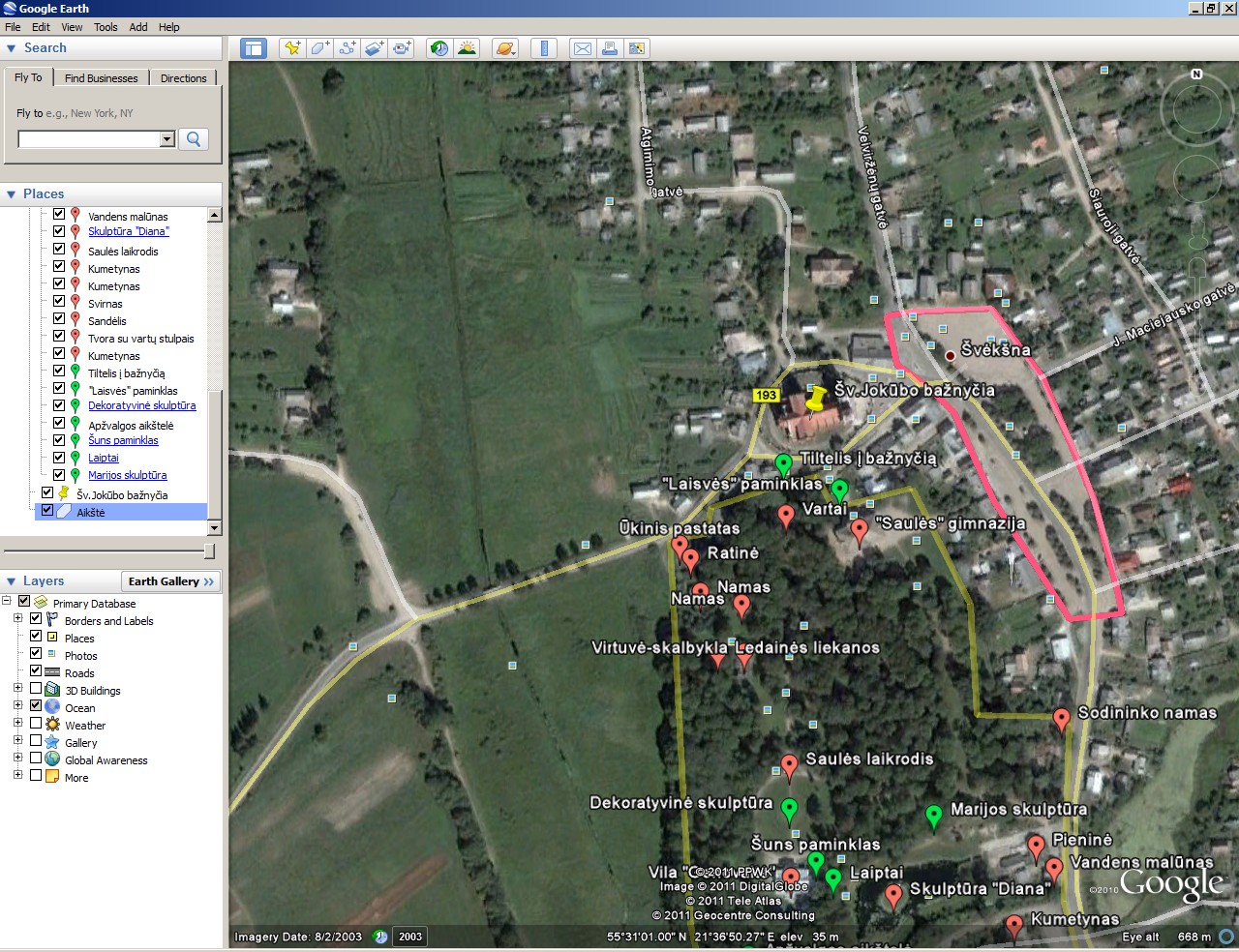Click the Places panel opacity slider
1239x952 pixels.
[208, 551]
